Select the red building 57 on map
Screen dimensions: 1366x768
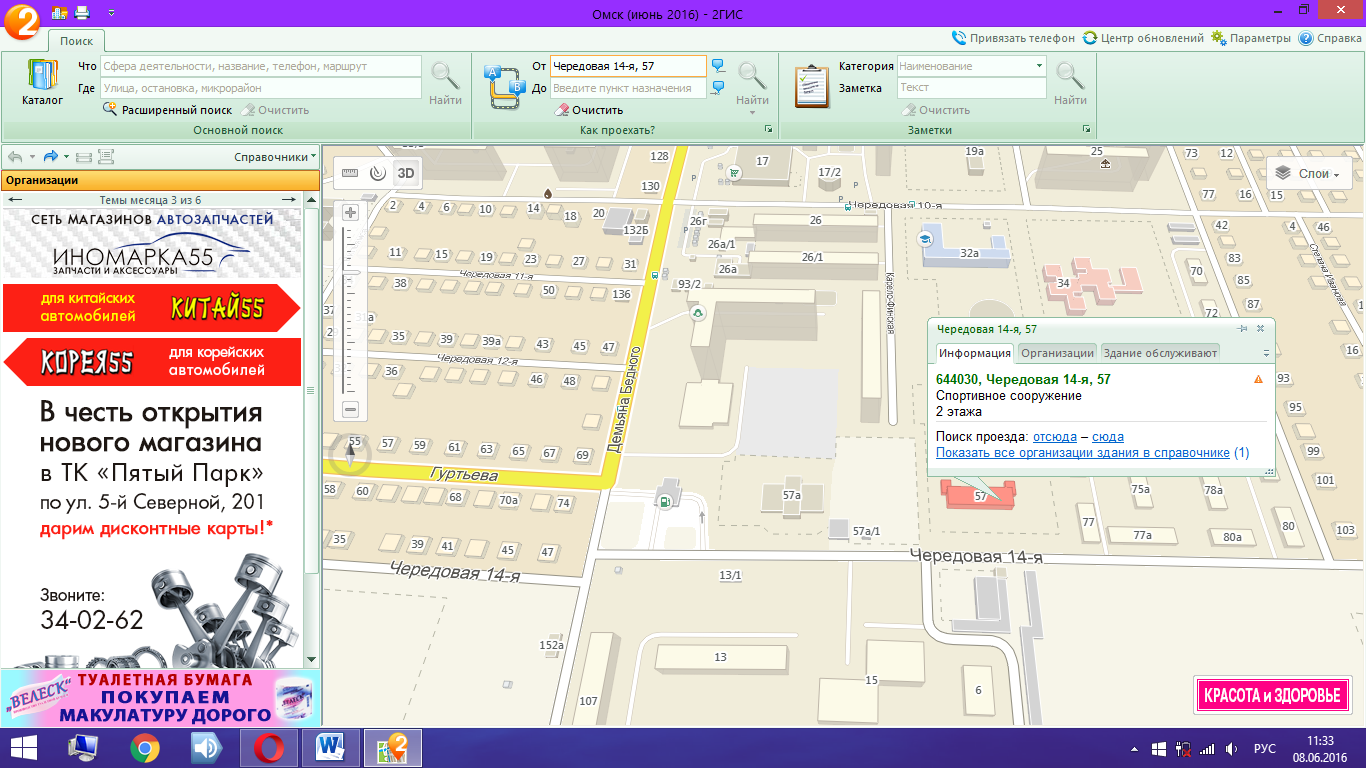981,495
